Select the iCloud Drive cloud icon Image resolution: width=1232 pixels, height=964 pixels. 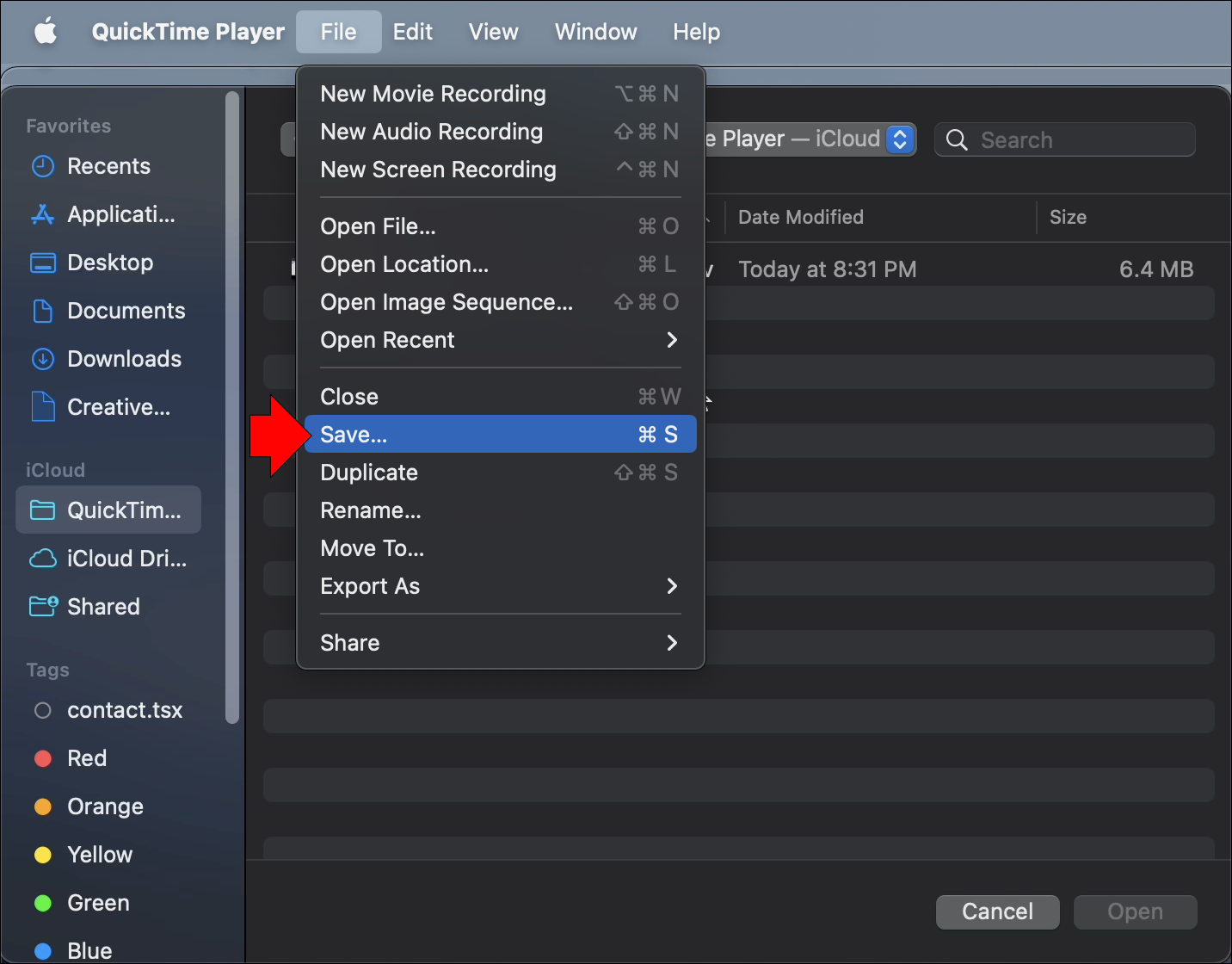coord(42,559)
